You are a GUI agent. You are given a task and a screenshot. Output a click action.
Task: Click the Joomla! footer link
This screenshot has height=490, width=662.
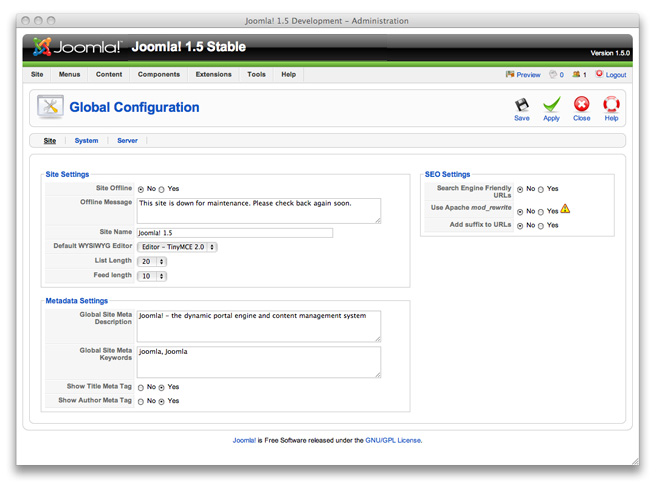[x=244, y=440]
